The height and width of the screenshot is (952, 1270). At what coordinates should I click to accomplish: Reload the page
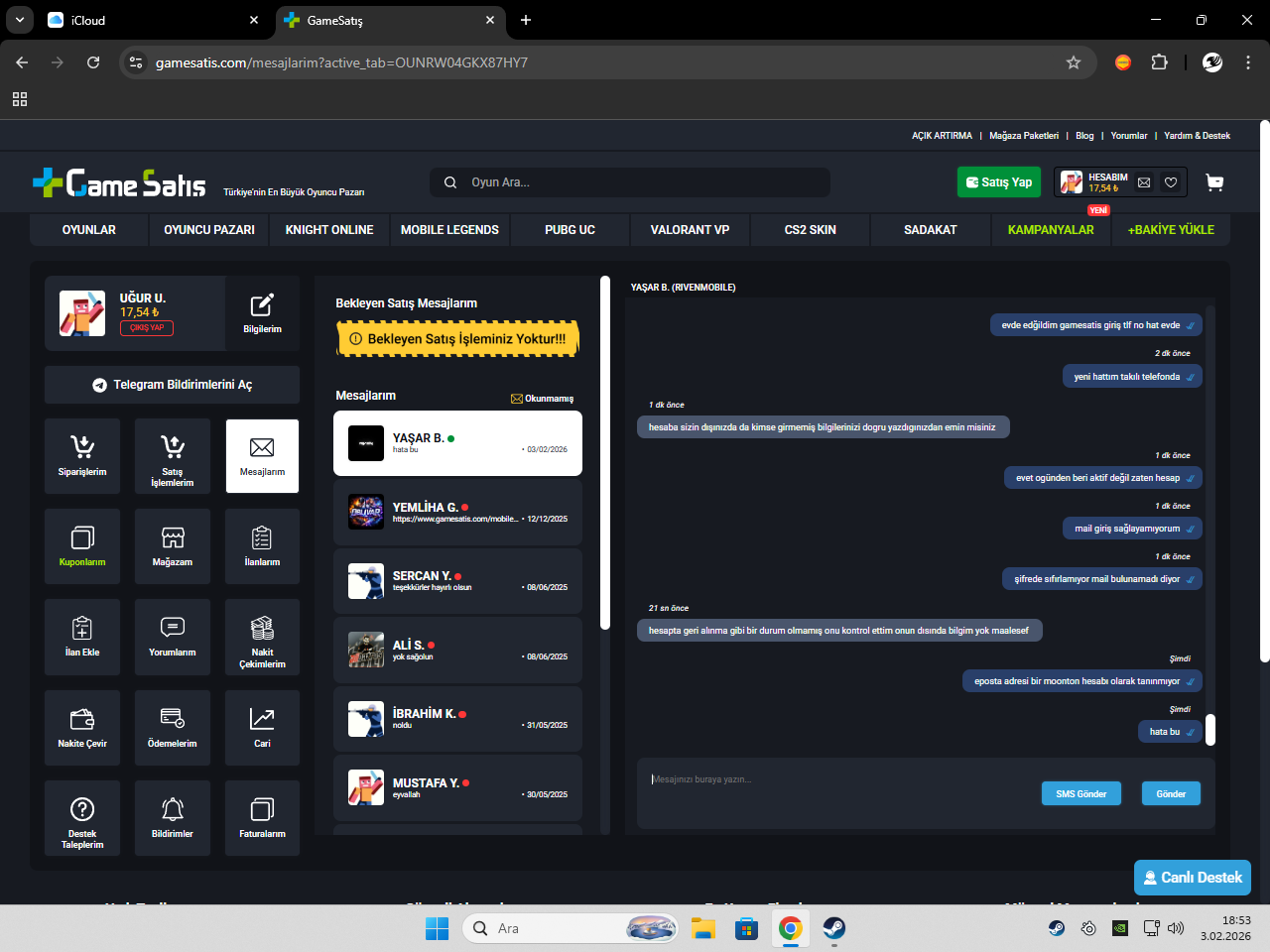pos(93,62)
